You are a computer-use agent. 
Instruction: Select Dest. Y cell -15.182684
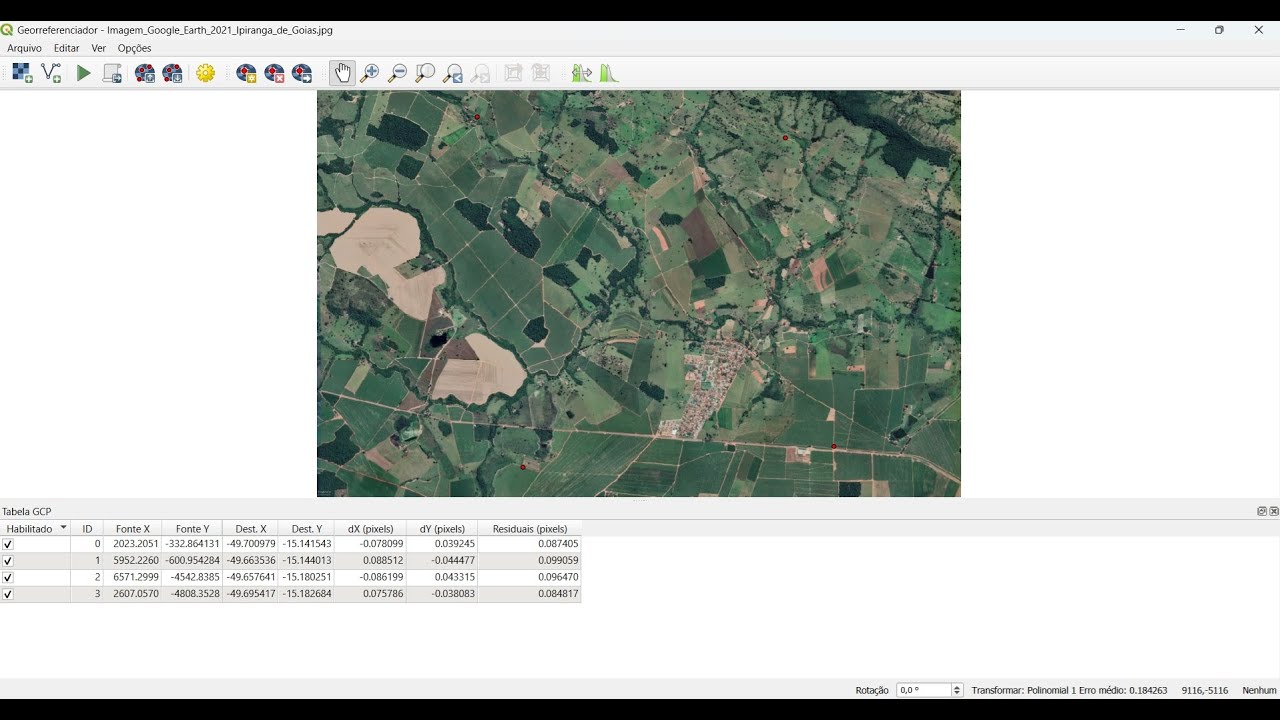(306, 594)
